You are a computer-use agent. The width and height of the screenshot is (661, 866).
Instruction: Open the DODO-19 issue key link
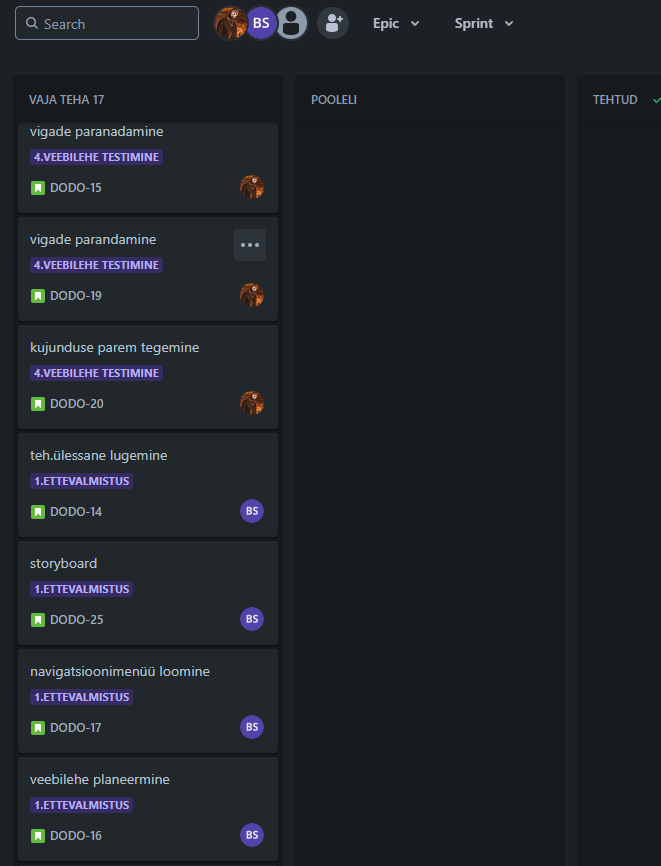coord(76,296)
